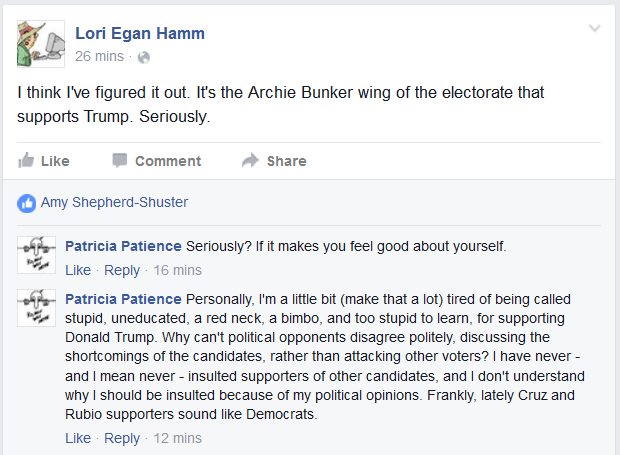
Task: Click the 16 mins comment timestamp
Action: coord(178,270)
